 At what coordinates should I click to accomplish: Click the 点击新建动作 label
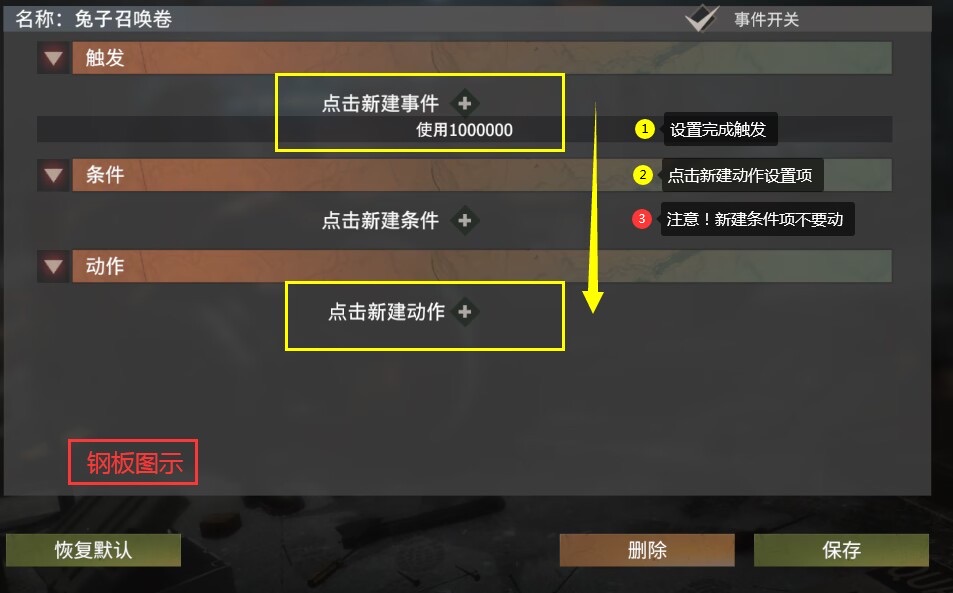tap(387, 312)
